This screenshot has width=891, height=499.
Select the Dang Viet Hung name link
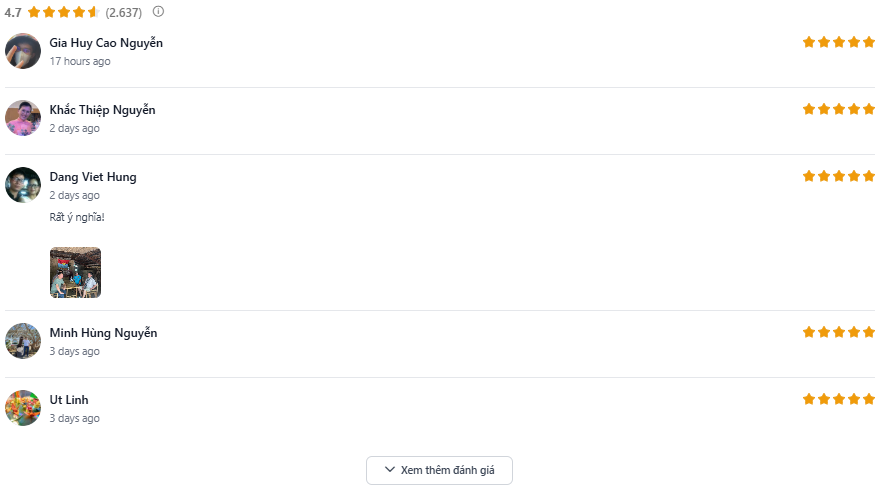click(93, 177)
